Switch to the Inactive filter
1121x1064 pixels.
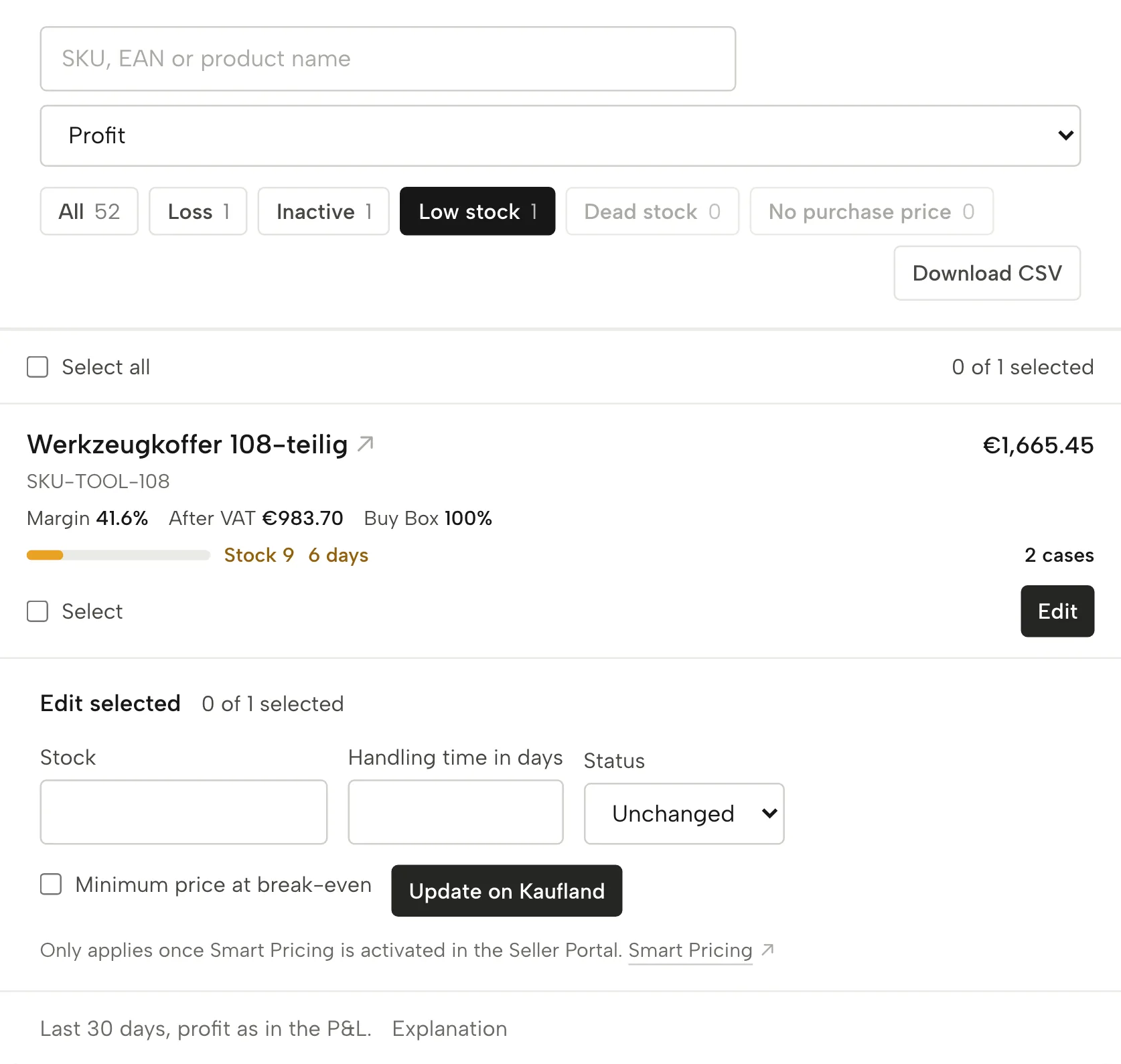pos(323,211)
